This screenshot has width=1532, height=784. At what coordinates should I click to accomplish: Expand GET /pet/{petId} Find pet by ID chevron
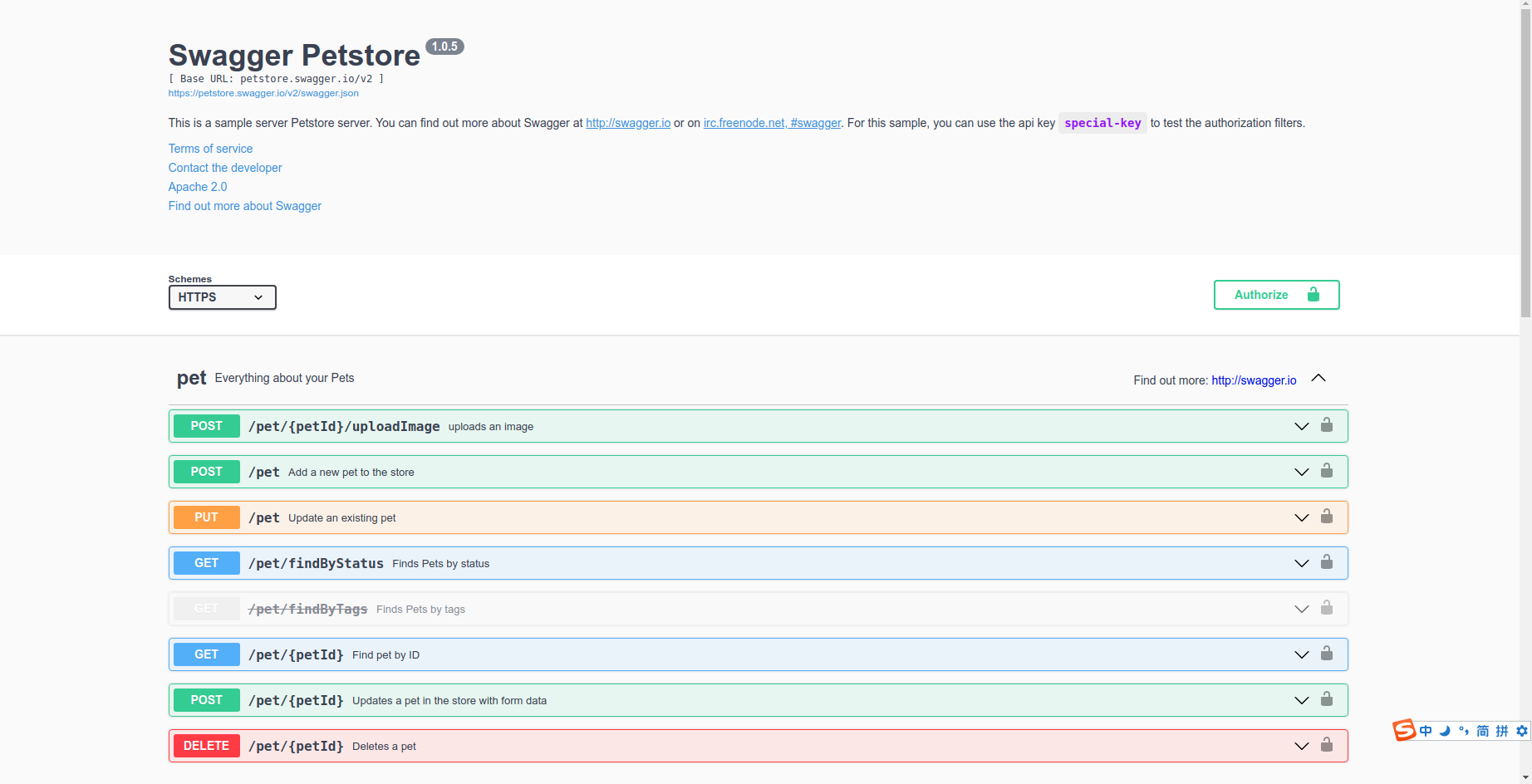click(x=1302, y=655)
